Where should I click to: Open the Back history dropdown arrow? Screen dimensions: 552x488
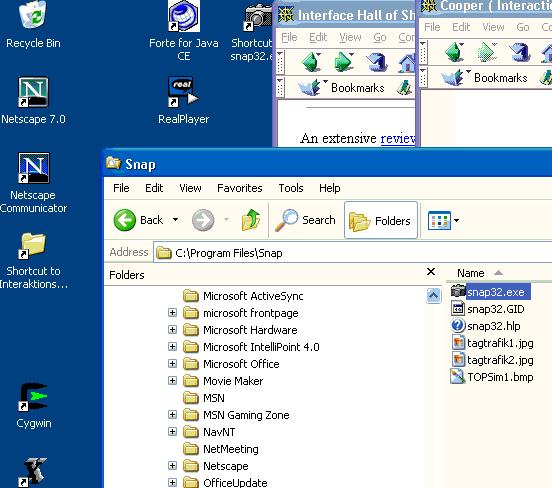175,220
